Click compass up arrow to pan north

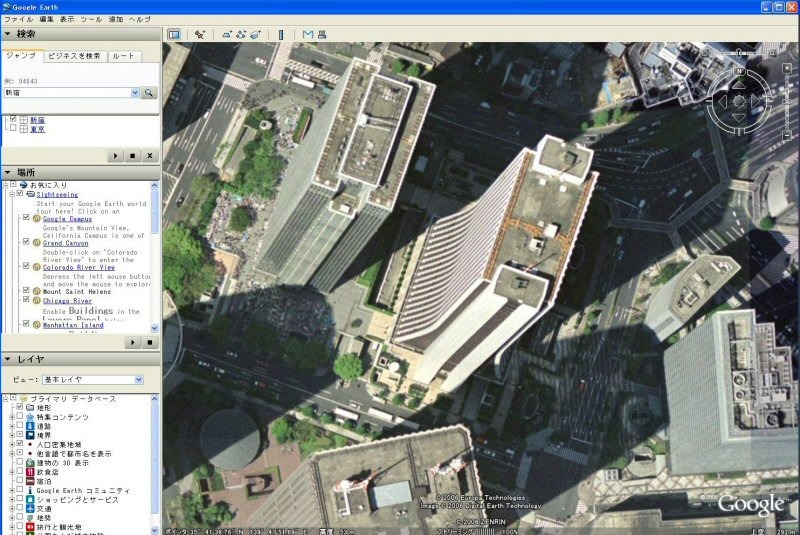click(x=739, y=85)
